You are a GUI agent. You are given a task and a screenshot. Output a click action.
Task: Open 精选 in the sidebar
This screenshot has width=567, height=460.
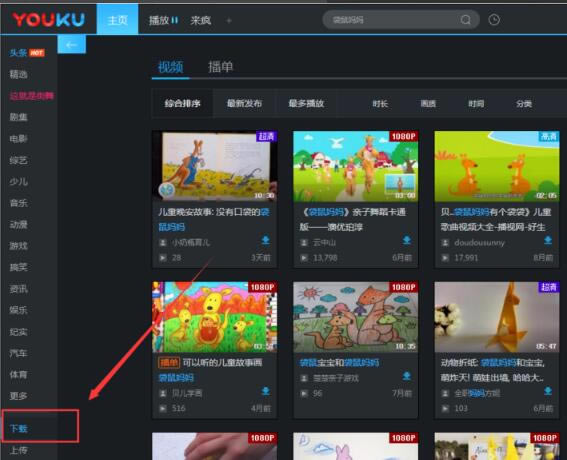coord(18,74)
